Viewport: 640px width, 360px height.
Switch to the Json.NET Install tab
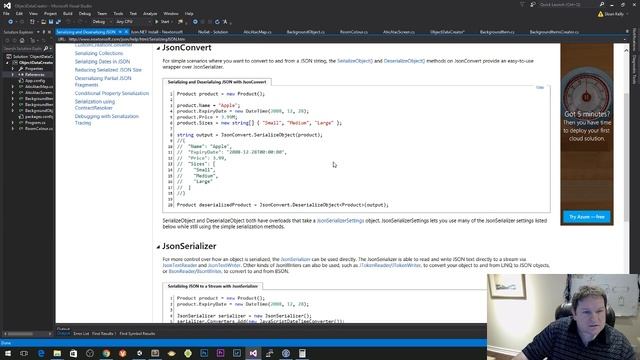(157, 32)
